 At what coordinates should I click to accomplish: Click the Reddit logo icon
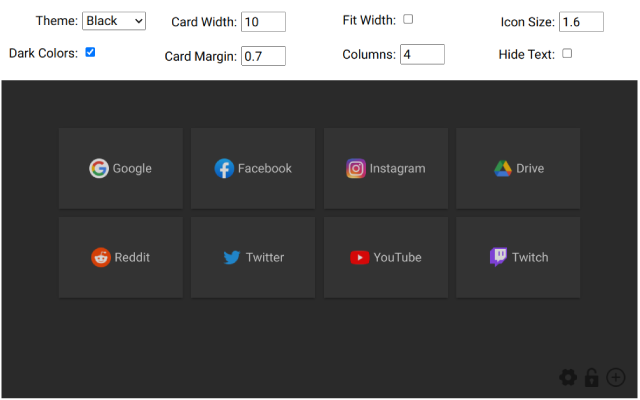pyautogui.click(x=101, y=257)
